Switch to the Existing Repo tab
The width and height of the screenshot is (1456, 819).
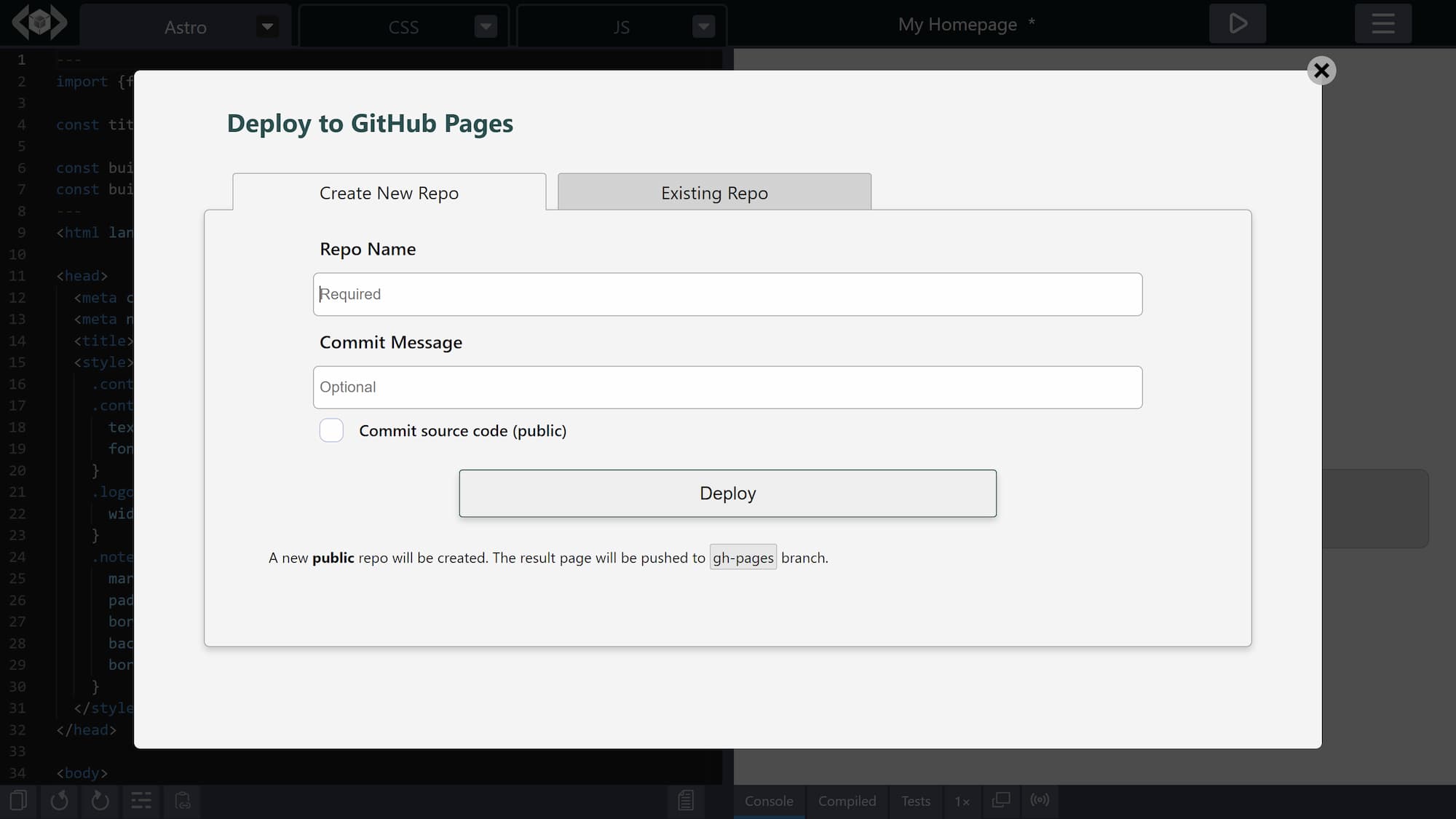[713, 192]
